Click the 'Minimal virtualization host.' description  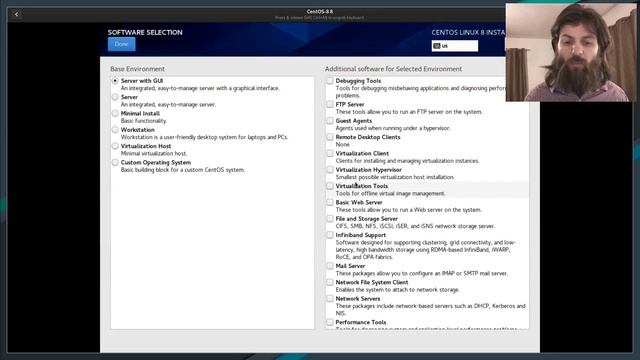[154, 153]
